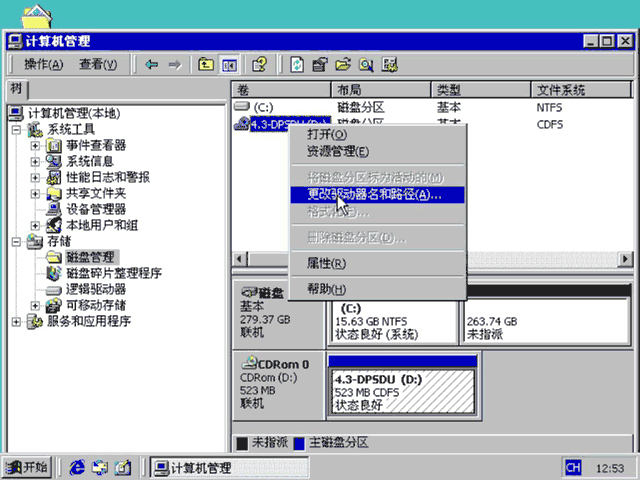Expand the 服务和应用程序 tree node
The image size is (640, 480).
[x=16, y=322]
